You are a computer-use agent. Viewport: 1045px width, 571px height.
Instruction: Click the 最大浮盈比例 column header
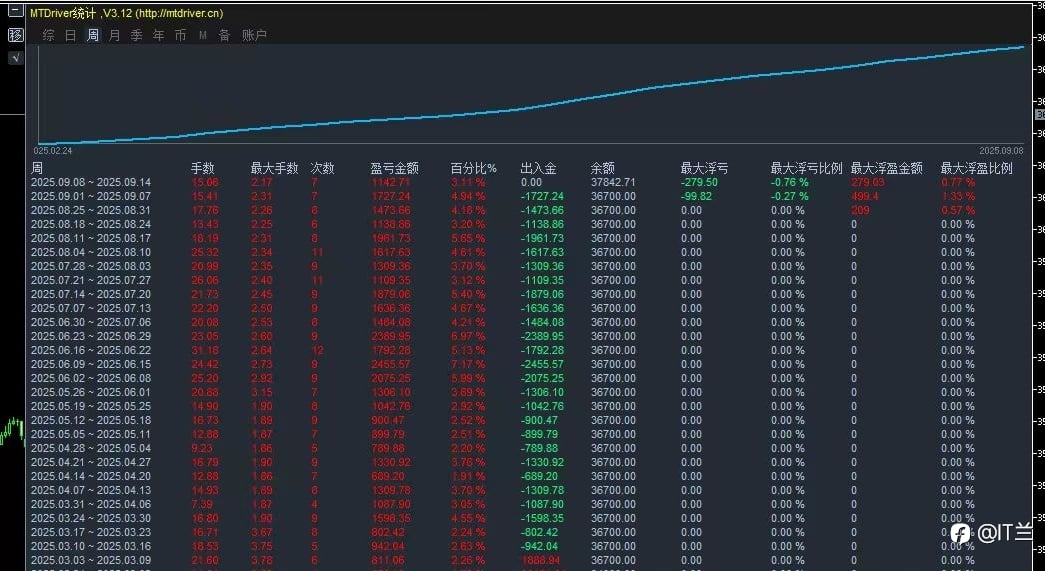976,169
